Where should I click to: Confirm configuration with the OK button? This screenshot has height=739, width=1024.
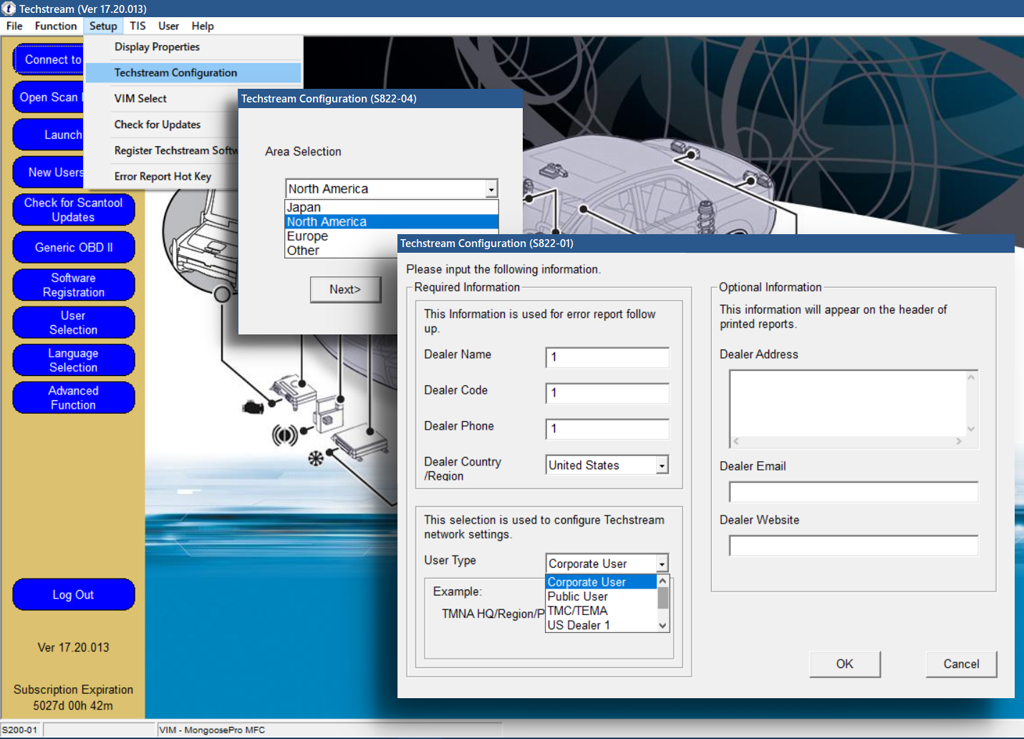click(x=844, y=664)
